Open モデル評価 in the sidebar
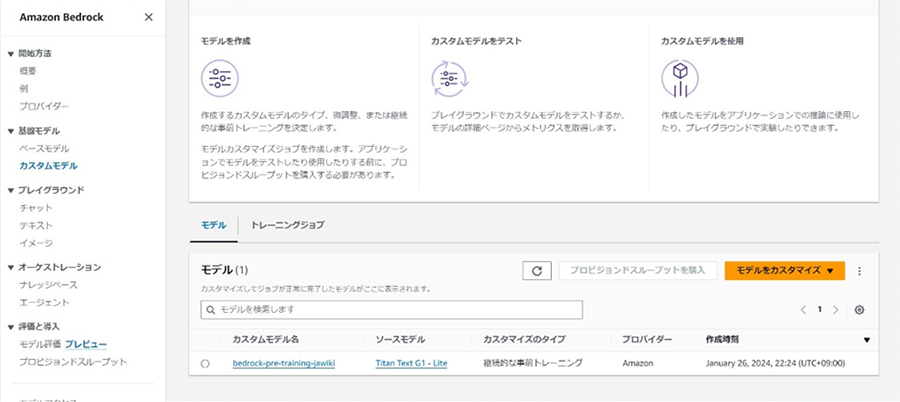Image resolution: width=900 pixels, height=402 pixels. point(40,344)
